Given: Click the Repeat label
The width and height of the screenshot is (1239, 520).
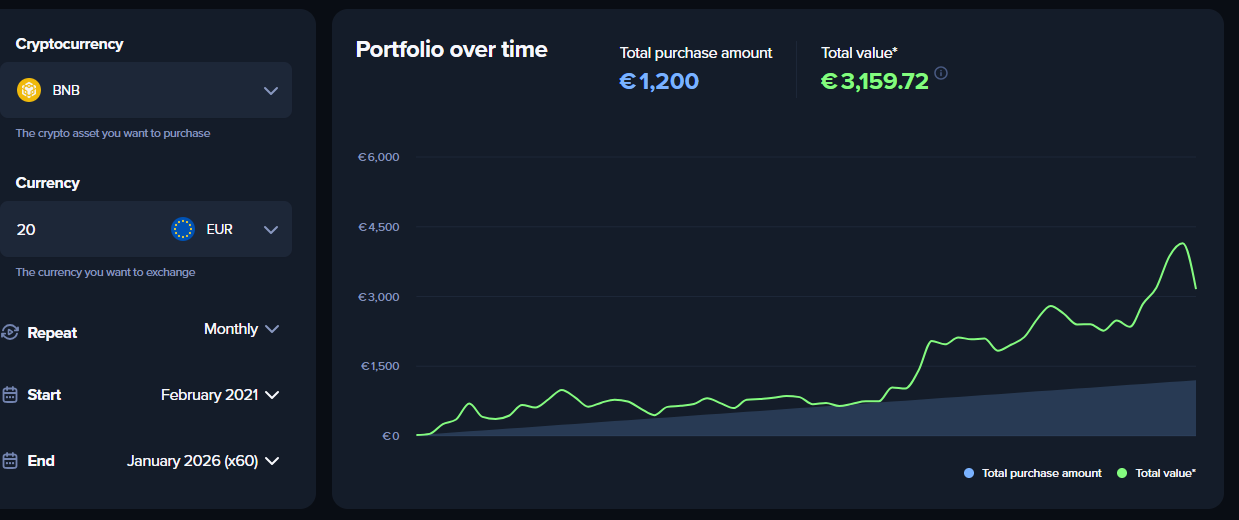Looking at the screenshot, I should coord(52,333).
